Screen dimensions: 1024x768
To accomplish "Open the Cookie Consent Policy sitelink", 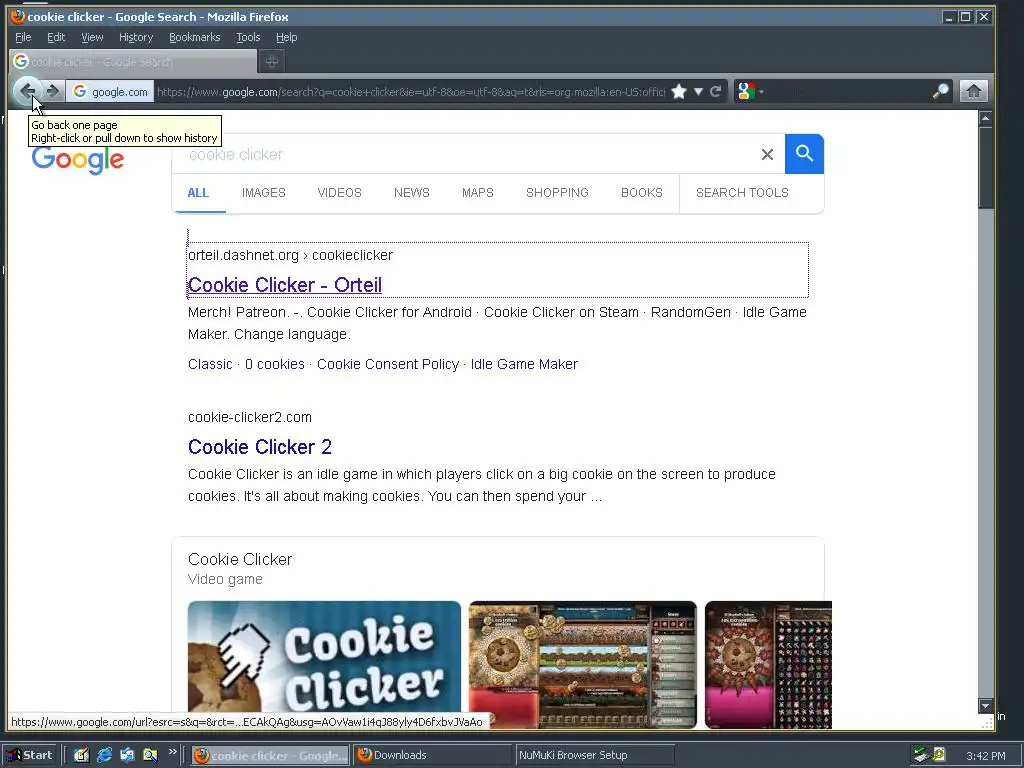I will 388,364.
